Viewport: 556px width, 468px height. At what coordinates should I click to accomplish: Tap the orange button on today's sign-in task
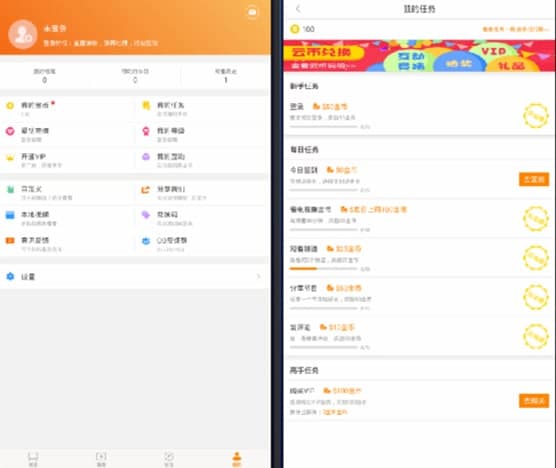534,179
